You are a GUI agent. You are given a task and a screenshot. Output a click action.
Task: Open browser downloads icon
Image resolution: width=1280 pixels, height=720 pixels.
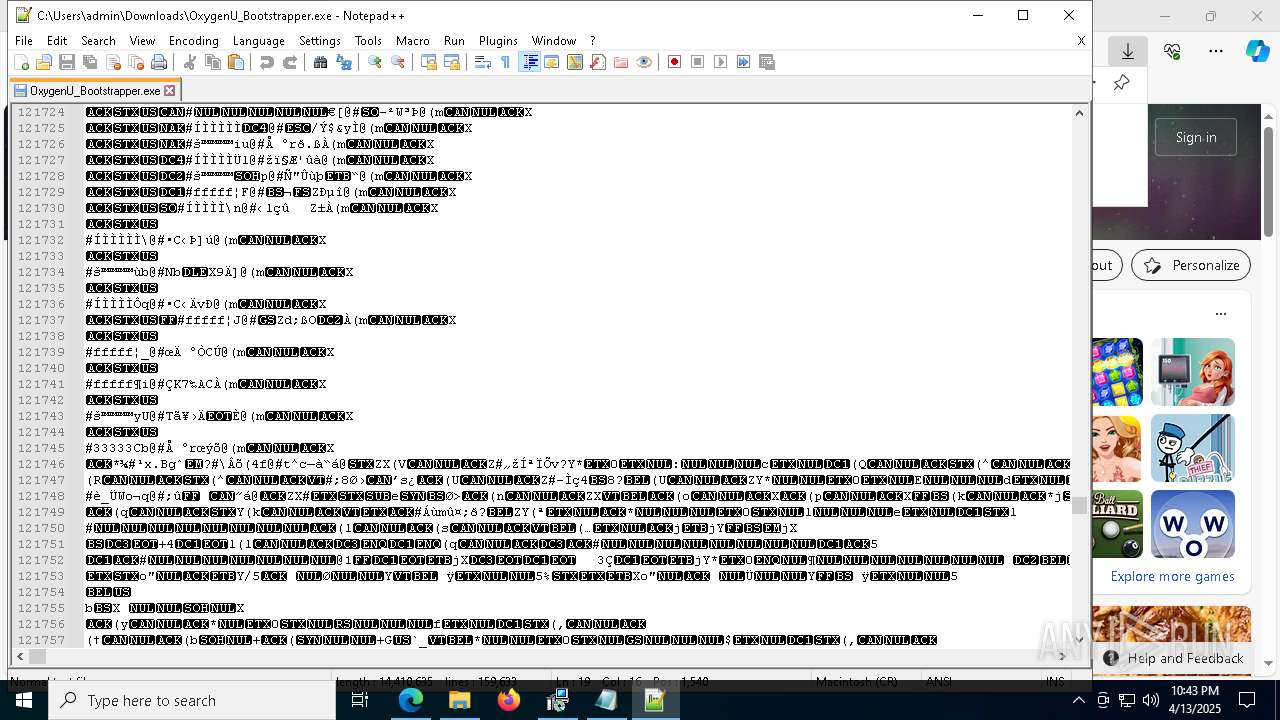(x=1128, y=51)
